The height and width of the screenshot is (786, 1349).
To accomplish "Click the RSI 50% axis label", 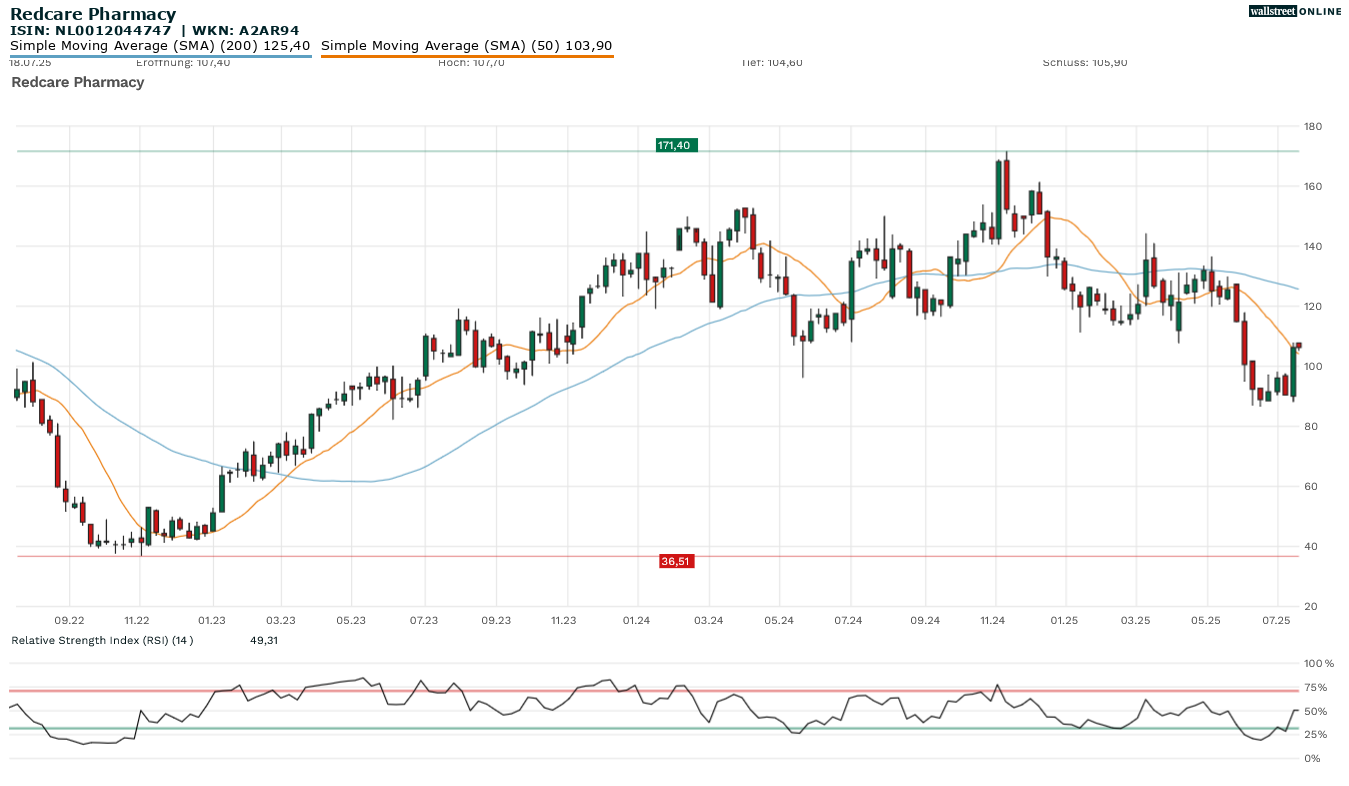I will coord(1315,712).
